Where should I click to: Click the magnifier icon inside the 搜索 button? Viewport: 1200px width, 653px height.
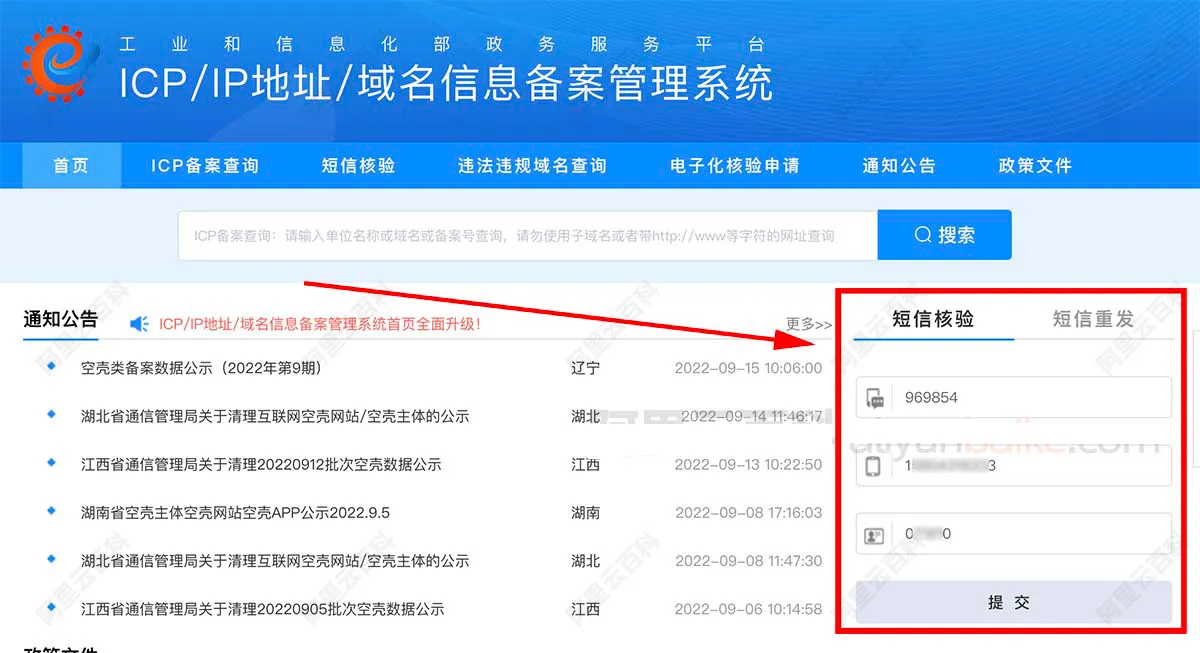(x=921, y=234)
